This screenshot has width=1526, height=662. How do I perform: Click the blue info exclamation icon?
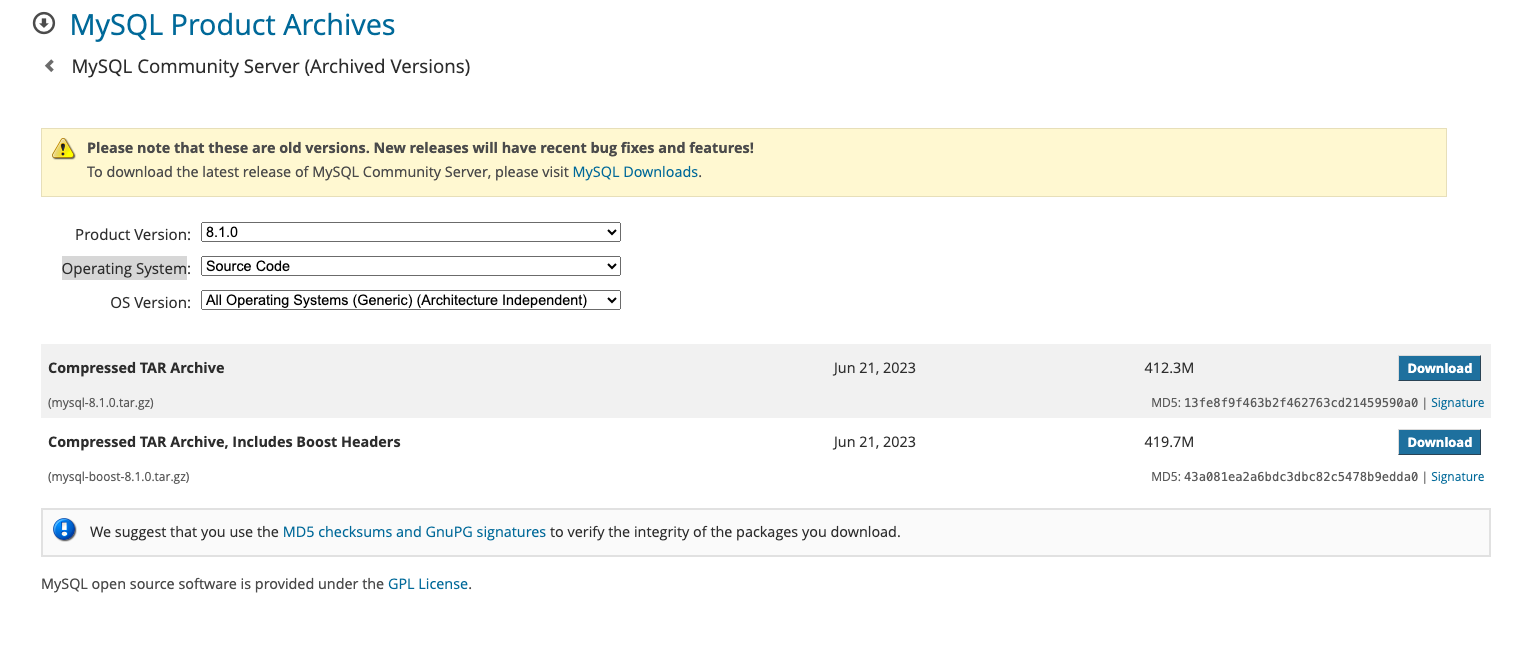pyautogui.click(x=65, y=530)
